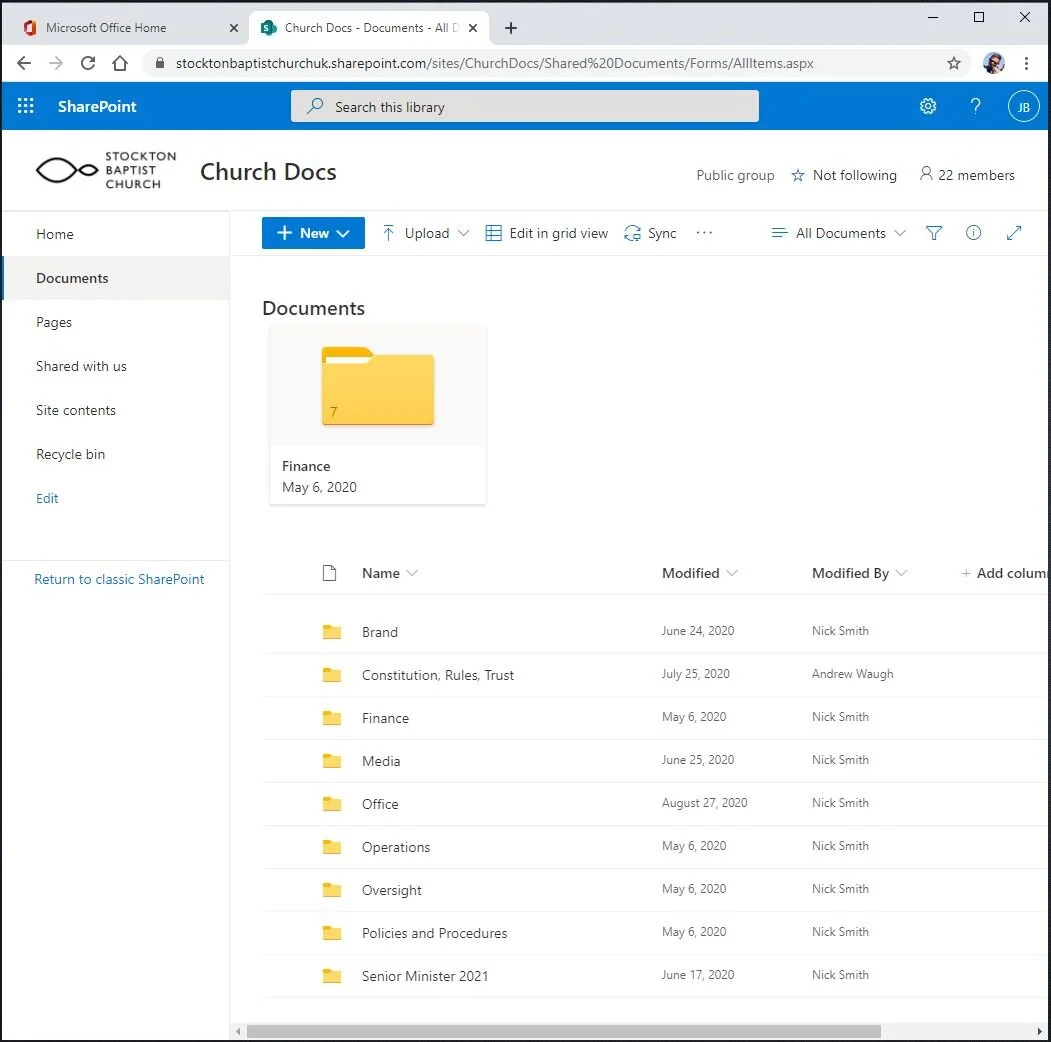Open the JB account avatar menu
This screenshot has width=1051, height=1042.
(1023, 107)
